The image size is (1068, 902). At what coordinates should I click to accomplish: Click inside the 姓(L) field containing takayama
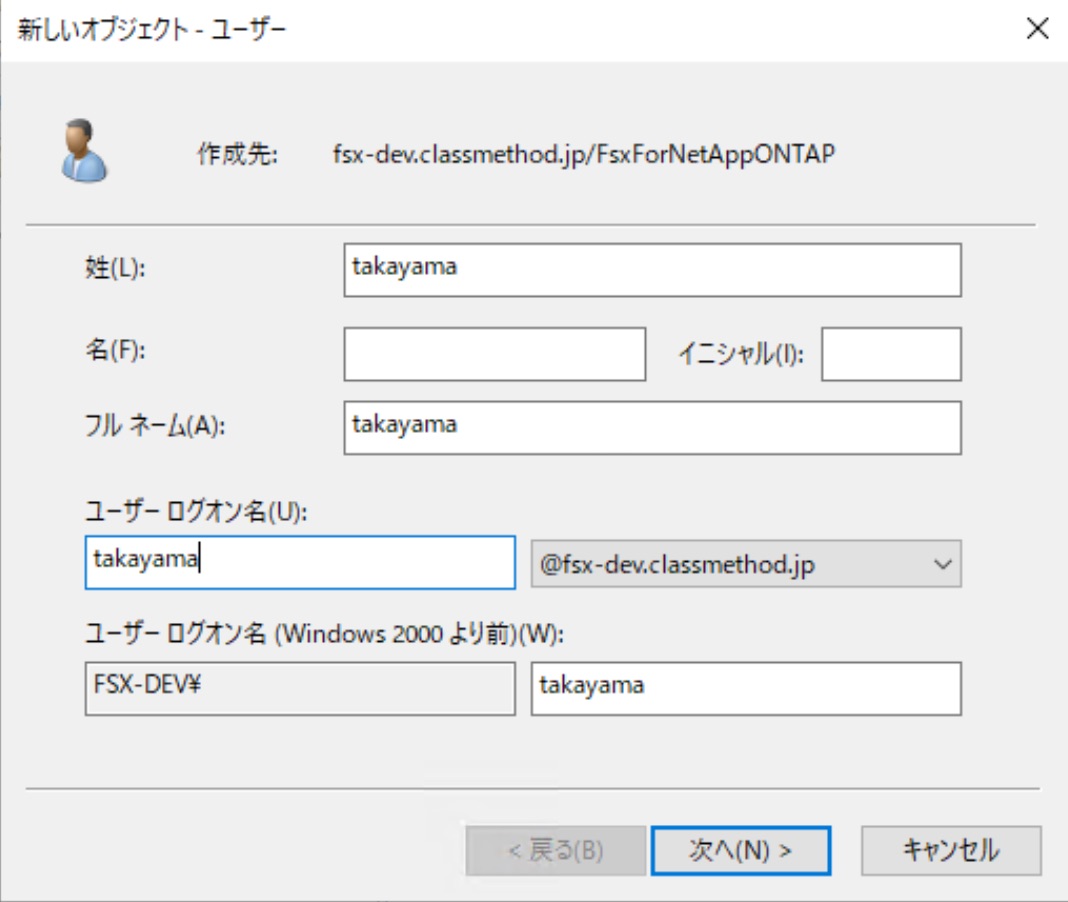click(x=650, y=267)
